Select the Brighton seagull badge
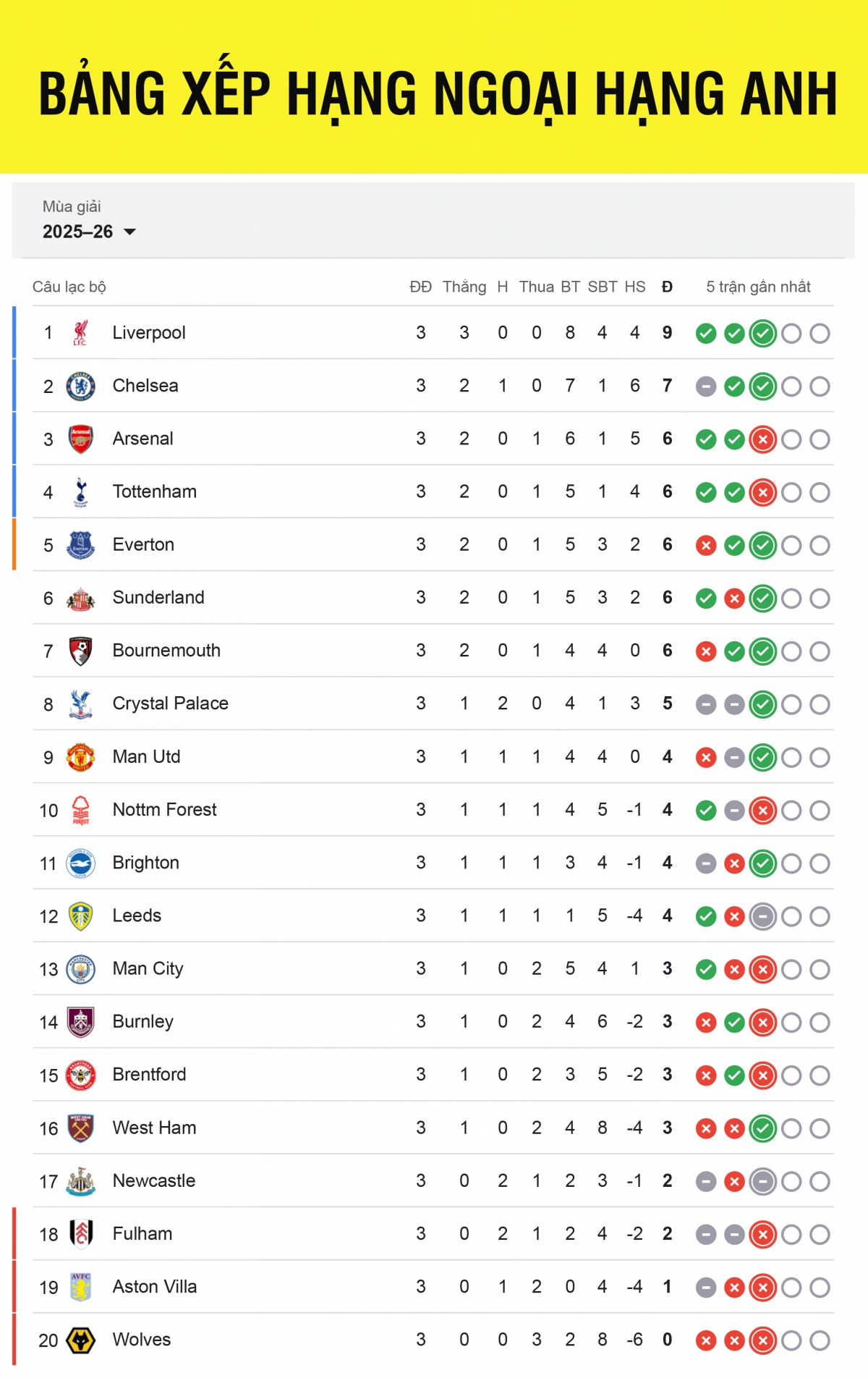This screenshot has height=1378, width=868. (x=80, y=863)
